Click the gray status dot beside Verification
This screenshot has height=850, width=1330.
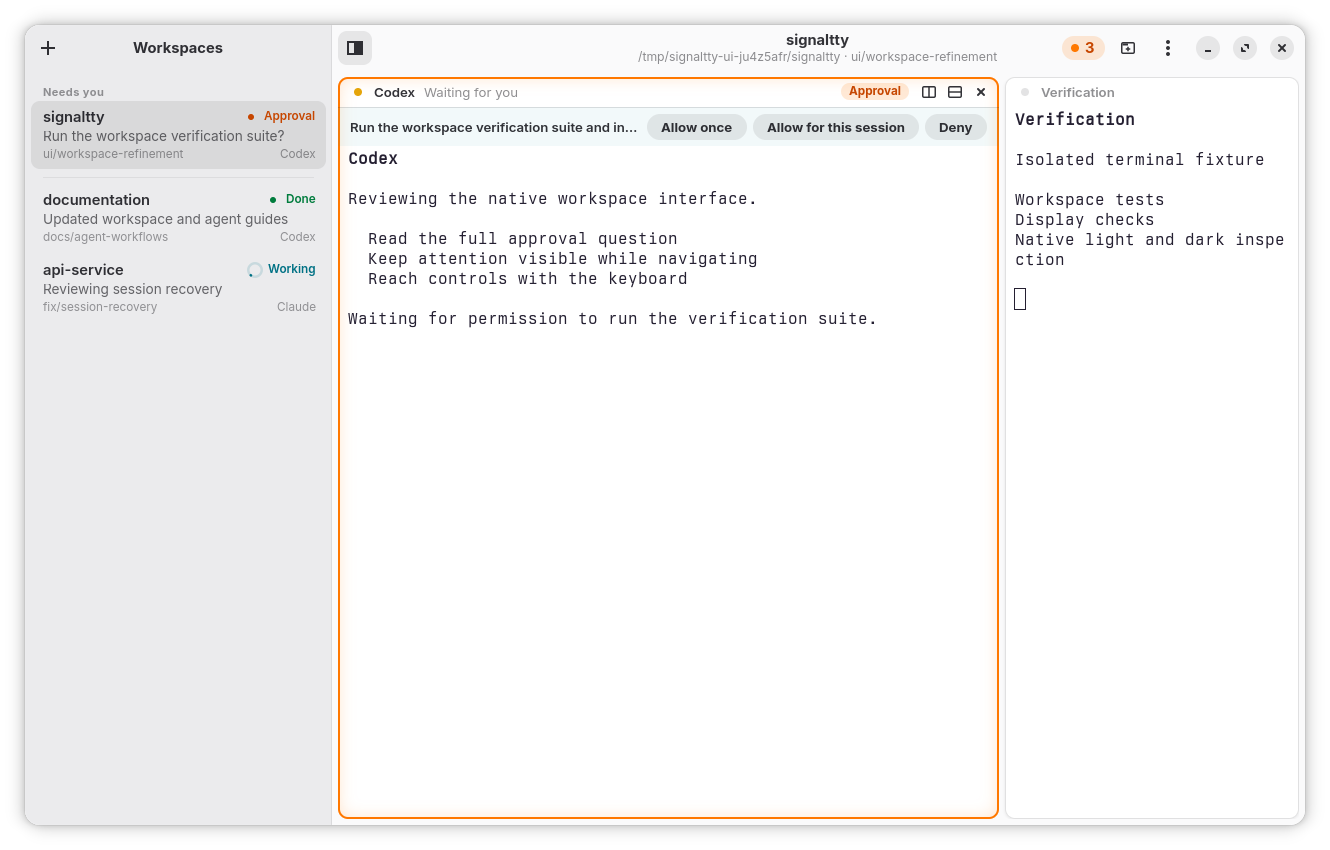tap(1025, 92)
